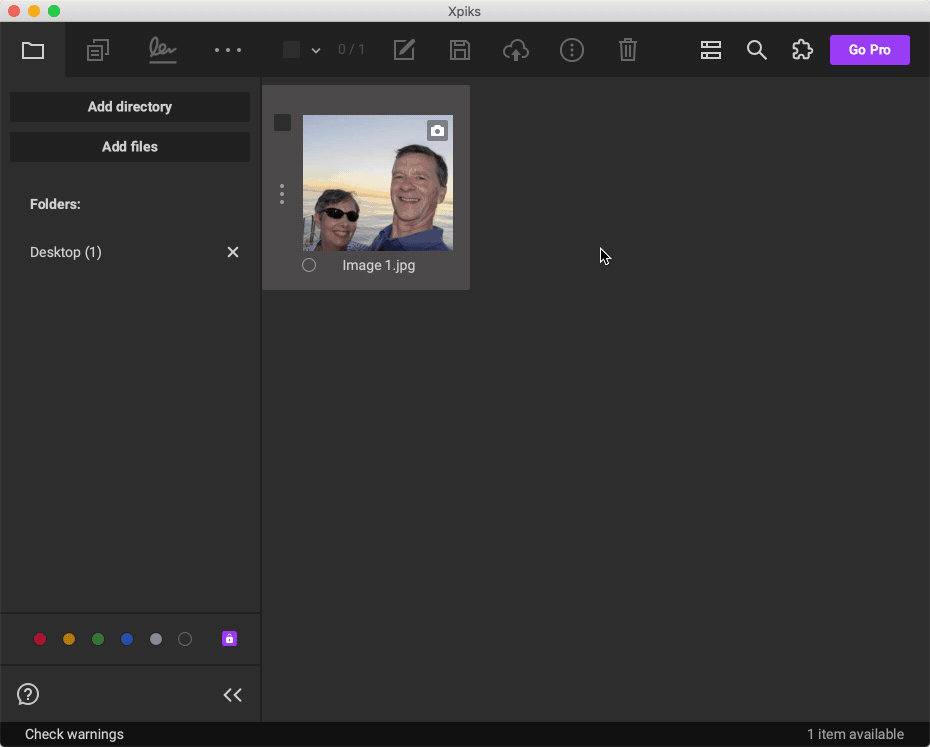
Task: Open file information with the info icon
Action: point(572,50)
